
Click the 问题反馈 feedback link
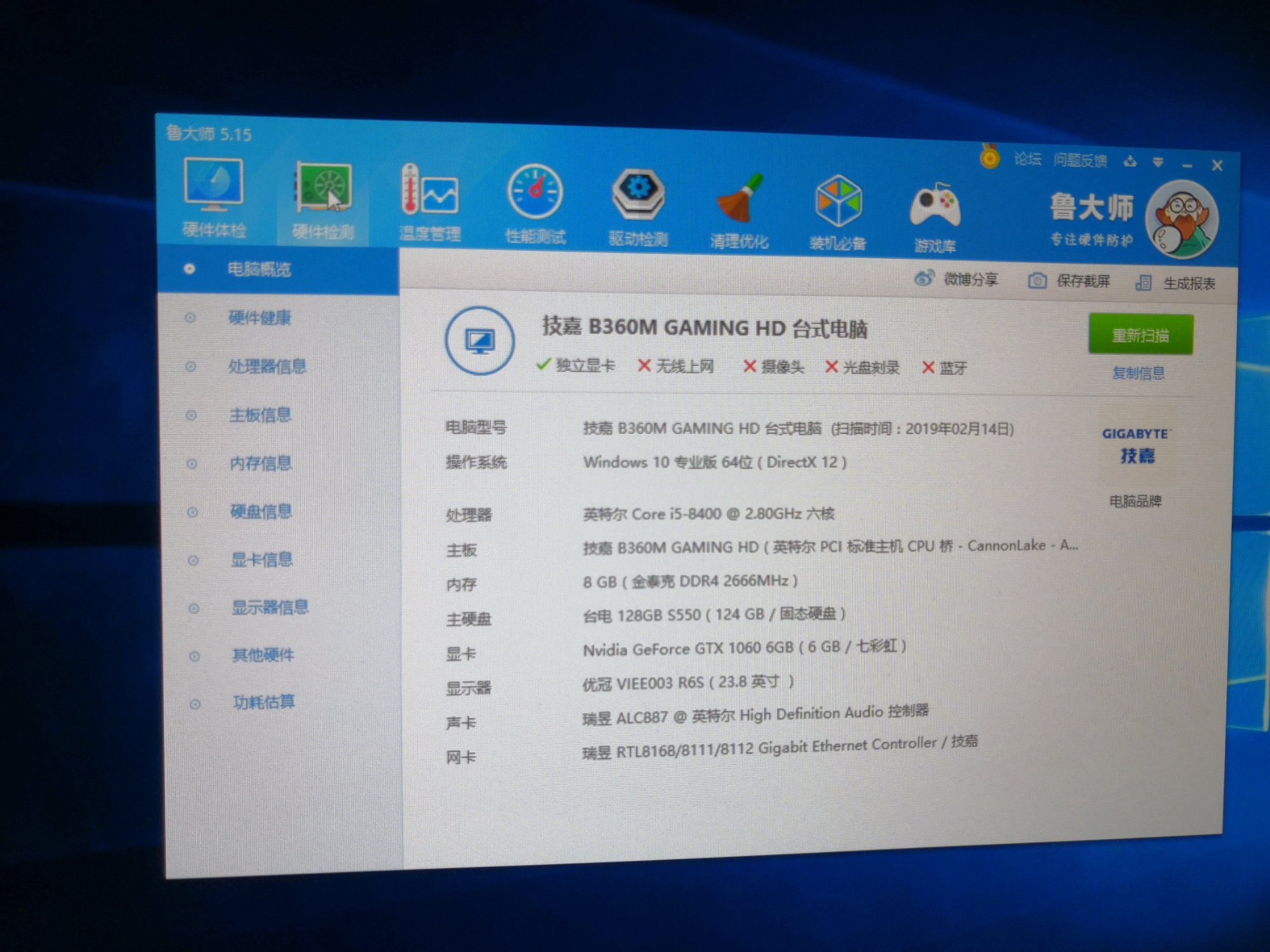1079,161
